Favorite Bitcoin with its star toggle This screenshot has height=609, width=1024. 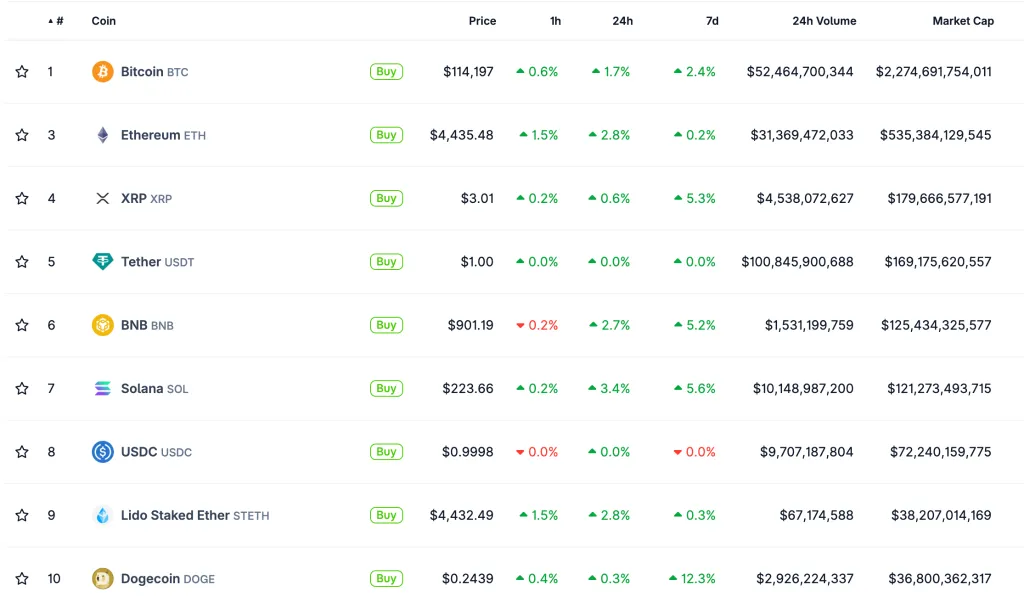pyautogui.click(x=22, y=72)
